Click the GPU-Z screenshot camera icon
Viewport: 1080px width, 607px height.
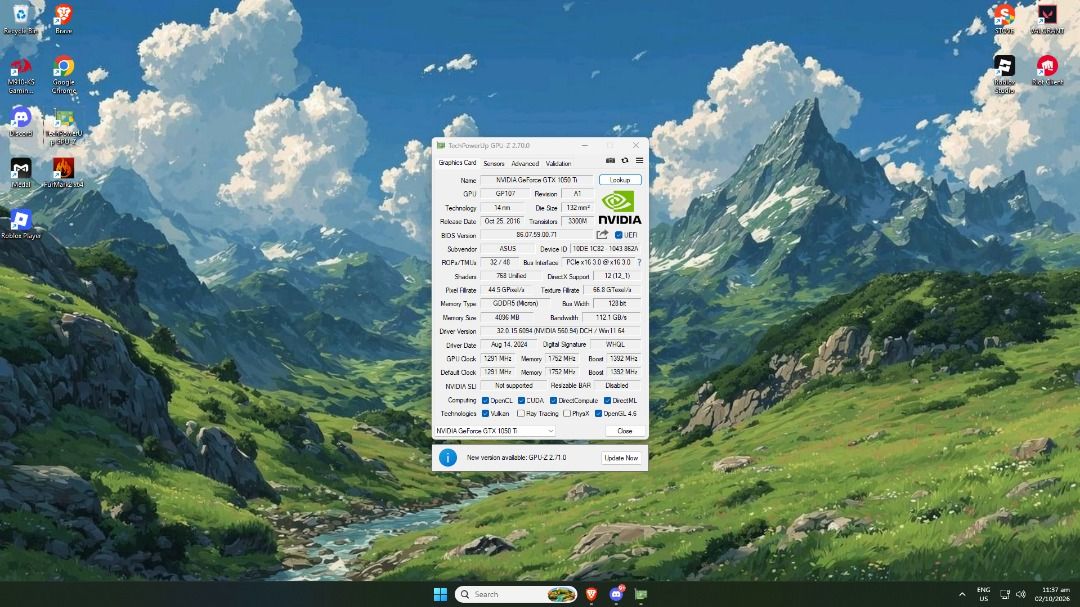point(610,161)
